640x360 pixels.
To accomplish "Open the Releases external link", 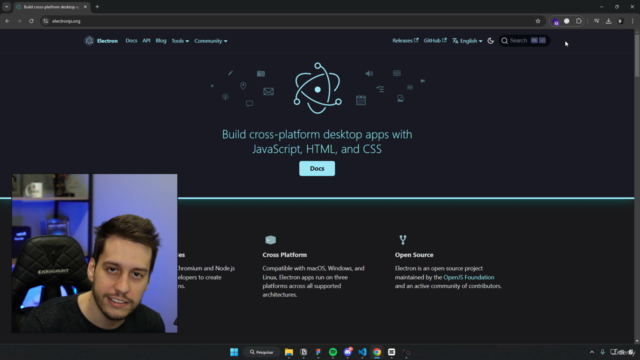I will (x=405, y=40).
